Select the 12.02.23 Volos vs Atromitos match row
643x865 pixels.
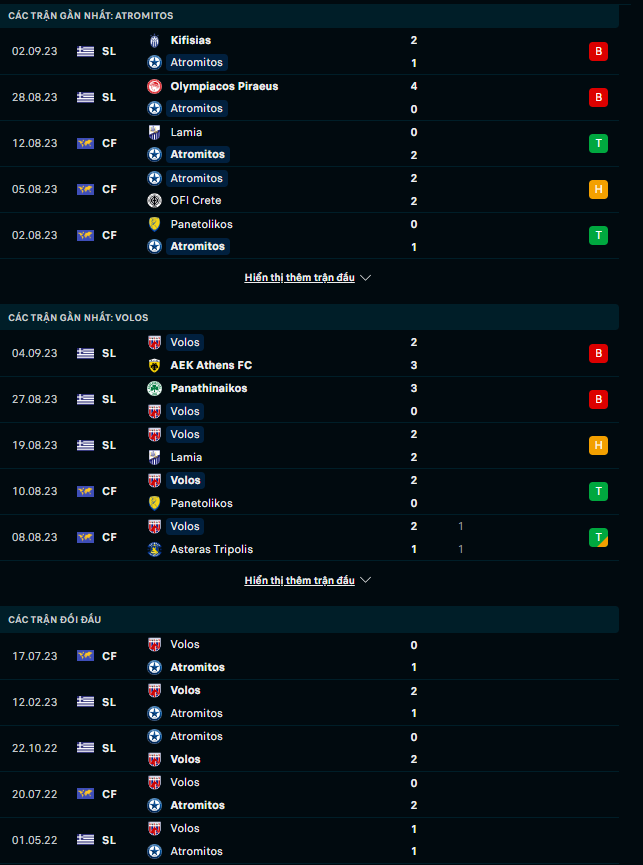pos(300,702)
